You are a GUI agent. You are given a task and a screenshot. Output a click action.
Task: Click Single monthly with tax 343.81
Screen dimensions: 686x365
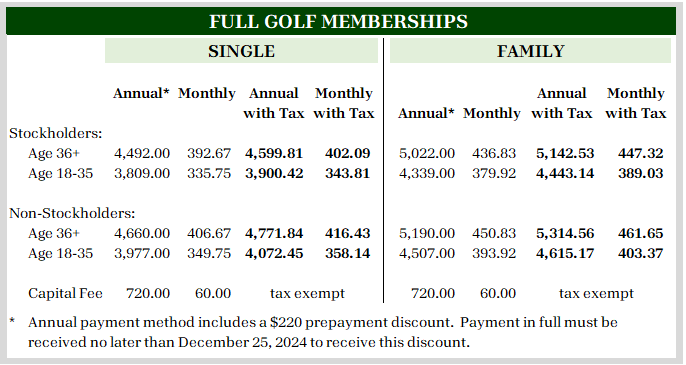(347, 173)
